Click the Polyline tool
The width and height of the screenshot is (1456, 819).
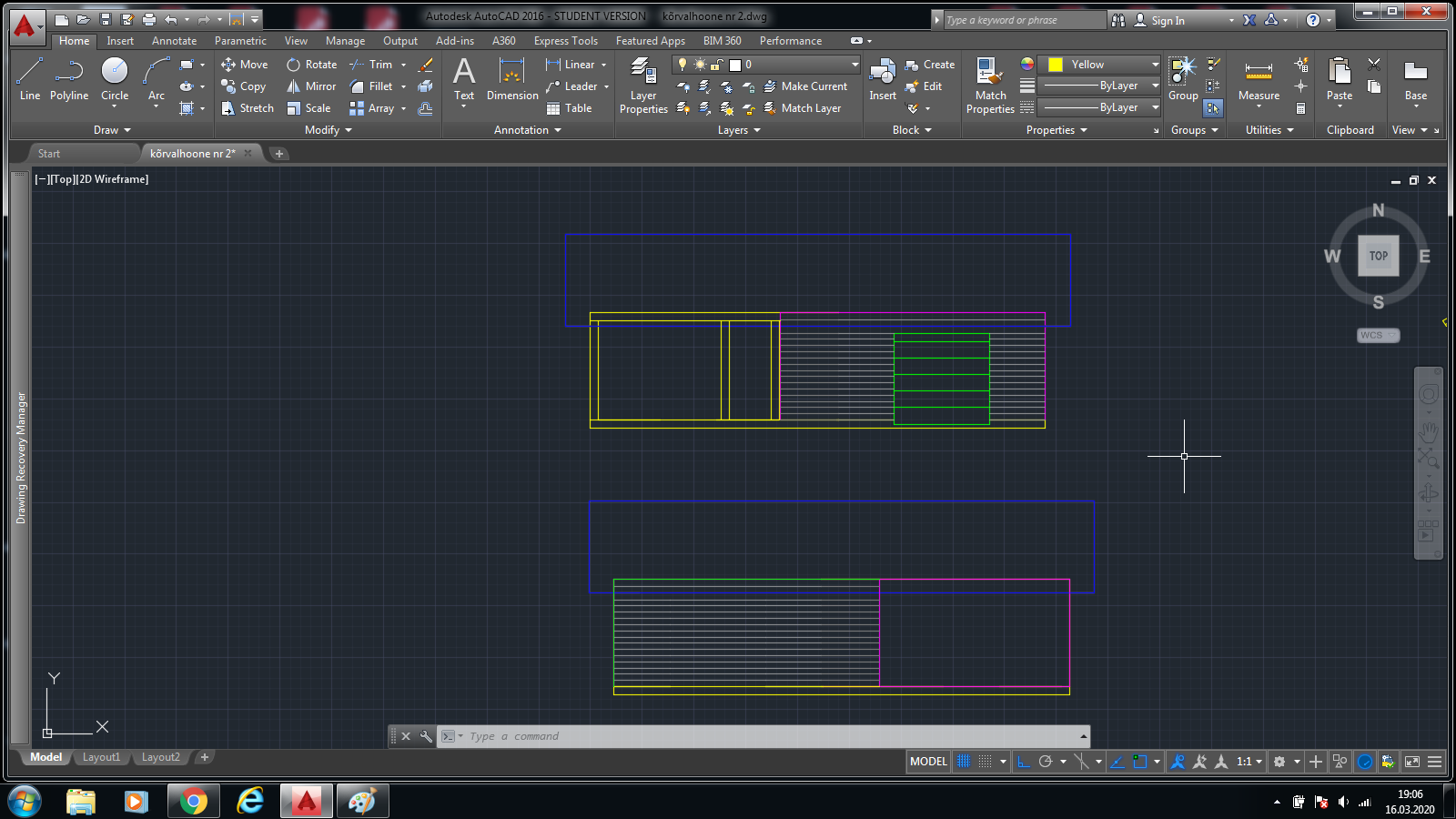pos(69,78)
